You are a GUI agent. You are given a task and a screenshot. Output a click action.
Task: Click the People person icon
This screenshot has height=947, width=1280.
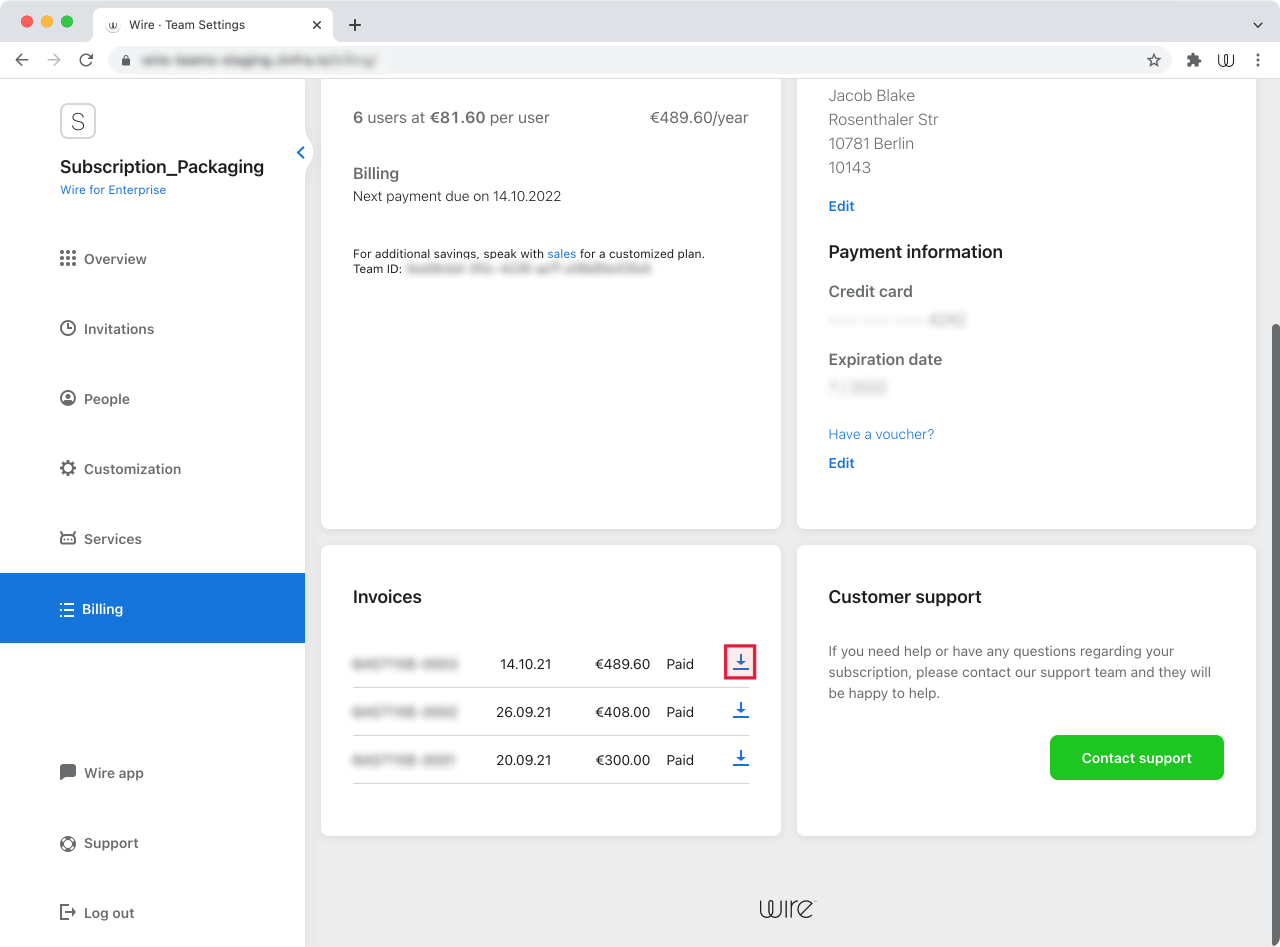point(68,398)
